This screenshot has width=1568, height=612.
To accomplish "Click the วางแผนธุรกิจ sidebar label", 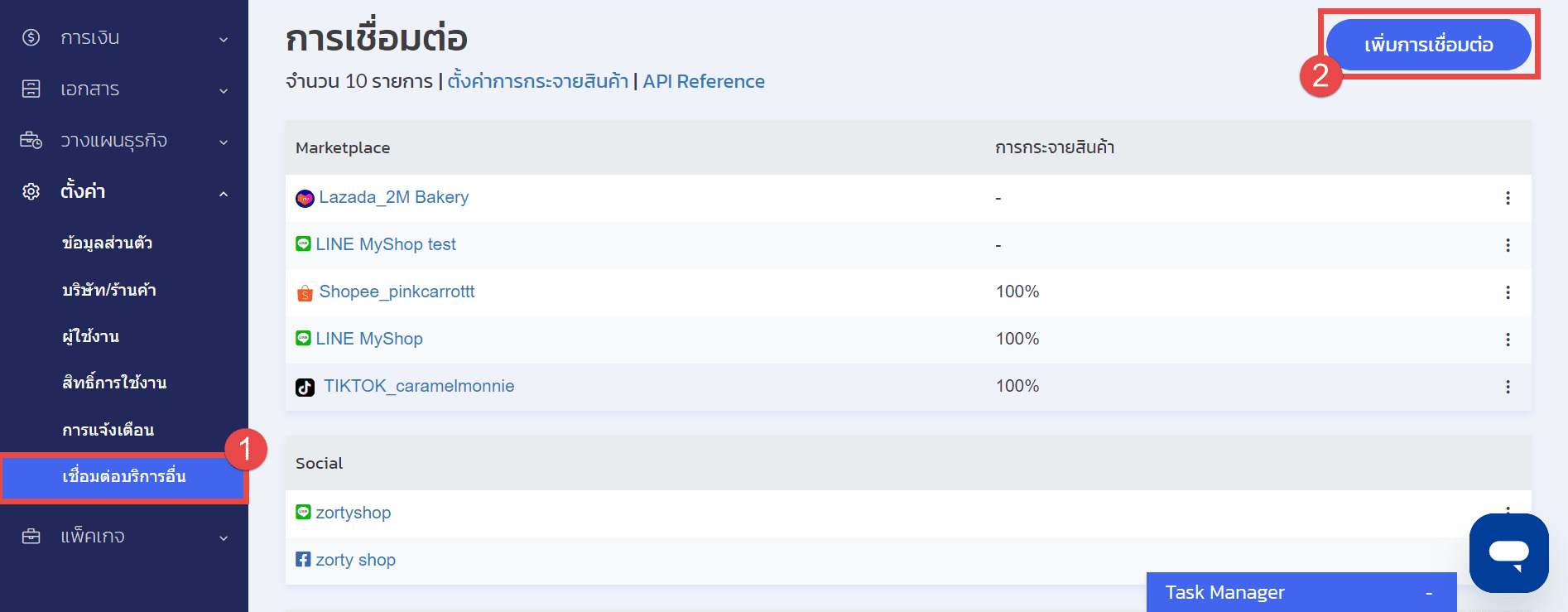I will click(x=113, y=140).
